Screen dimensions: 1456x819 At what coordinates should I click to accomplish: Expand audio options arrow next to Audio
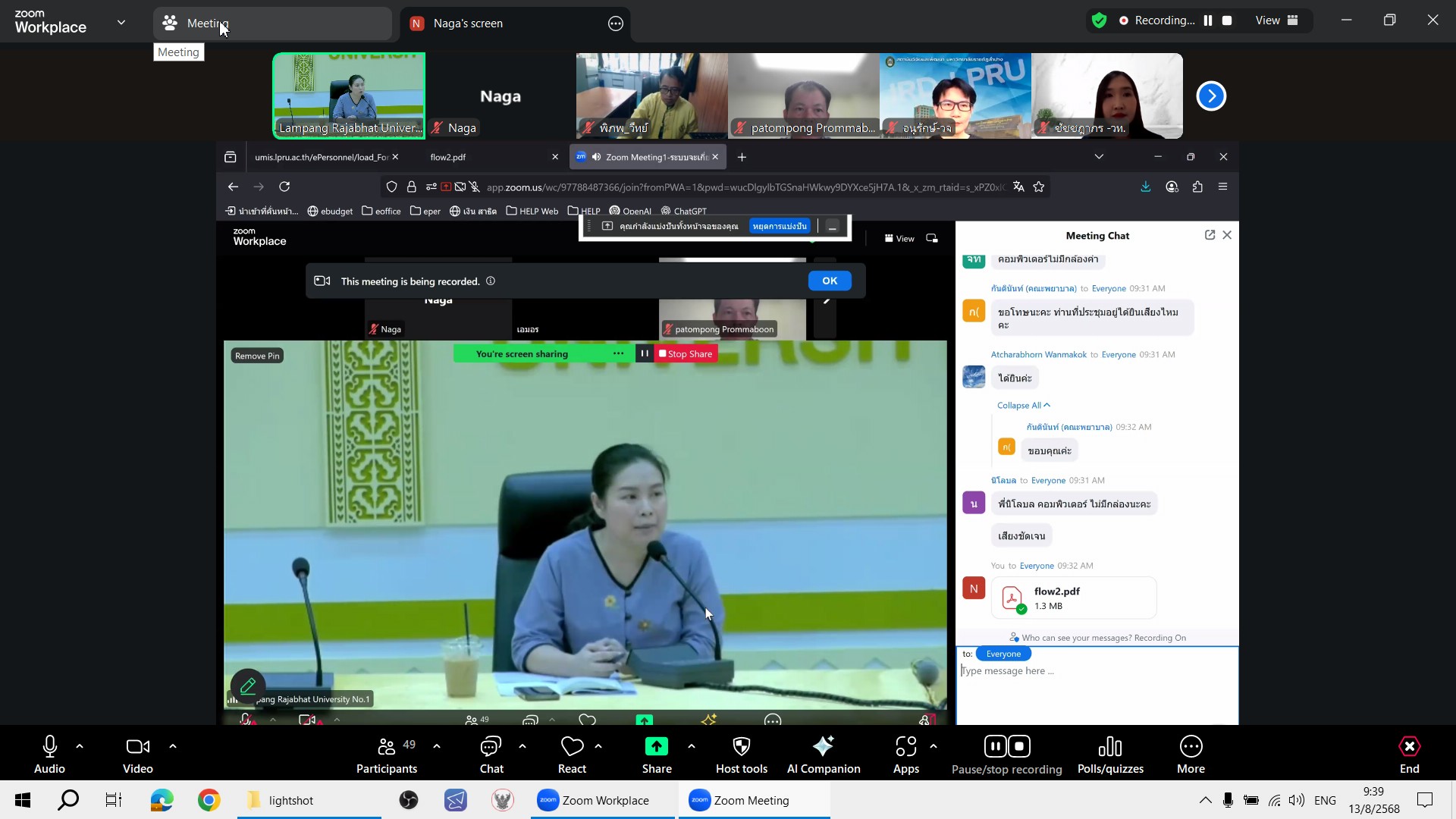tap(80, 747)
